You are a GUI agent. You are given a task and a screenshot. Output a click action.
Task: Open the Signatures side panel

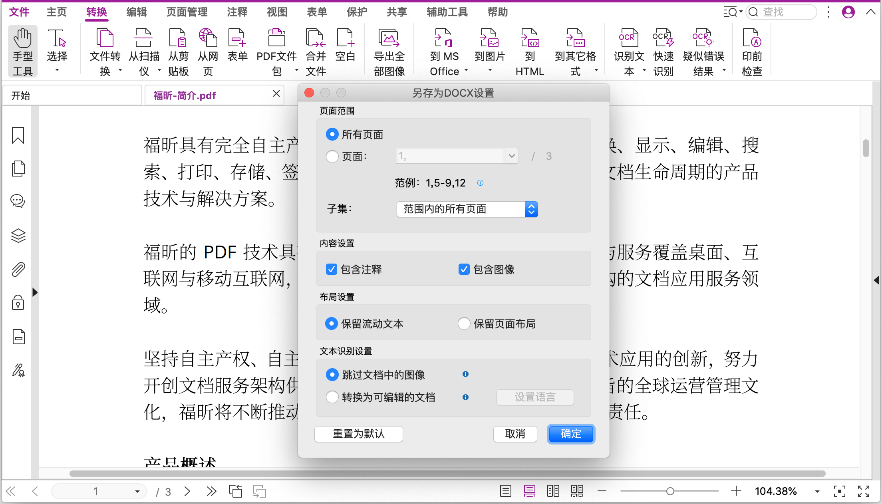click(x=18, y=370)
